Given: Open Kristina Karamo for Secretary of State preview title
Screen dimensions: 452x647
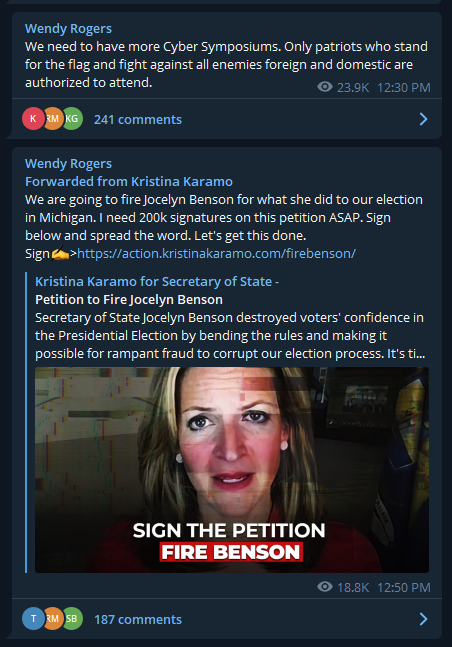Looking at the screenshot, I should (157, 281).
